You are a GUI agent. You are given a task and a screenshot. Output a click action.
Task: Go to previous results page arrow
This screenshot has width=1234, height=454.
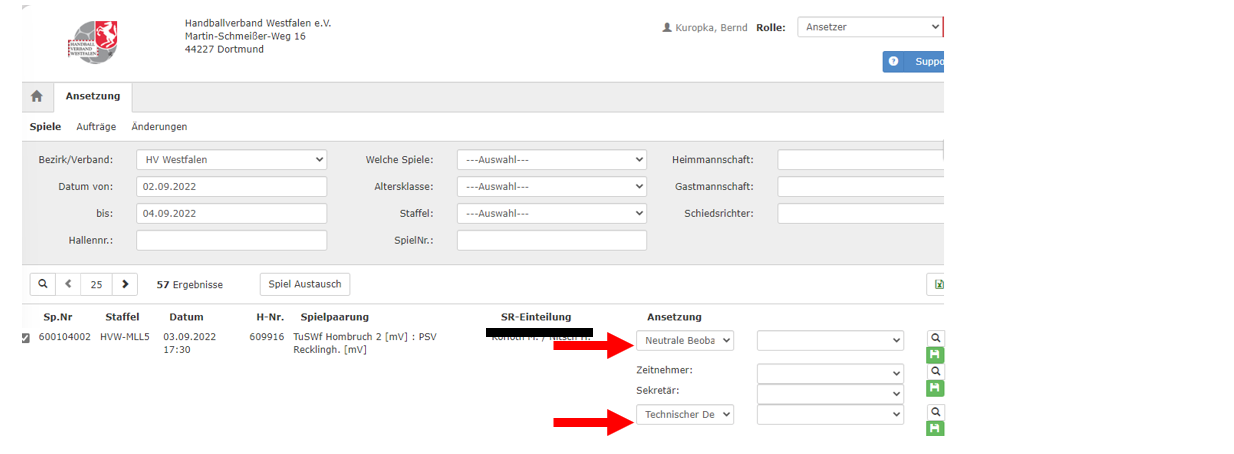68,284
